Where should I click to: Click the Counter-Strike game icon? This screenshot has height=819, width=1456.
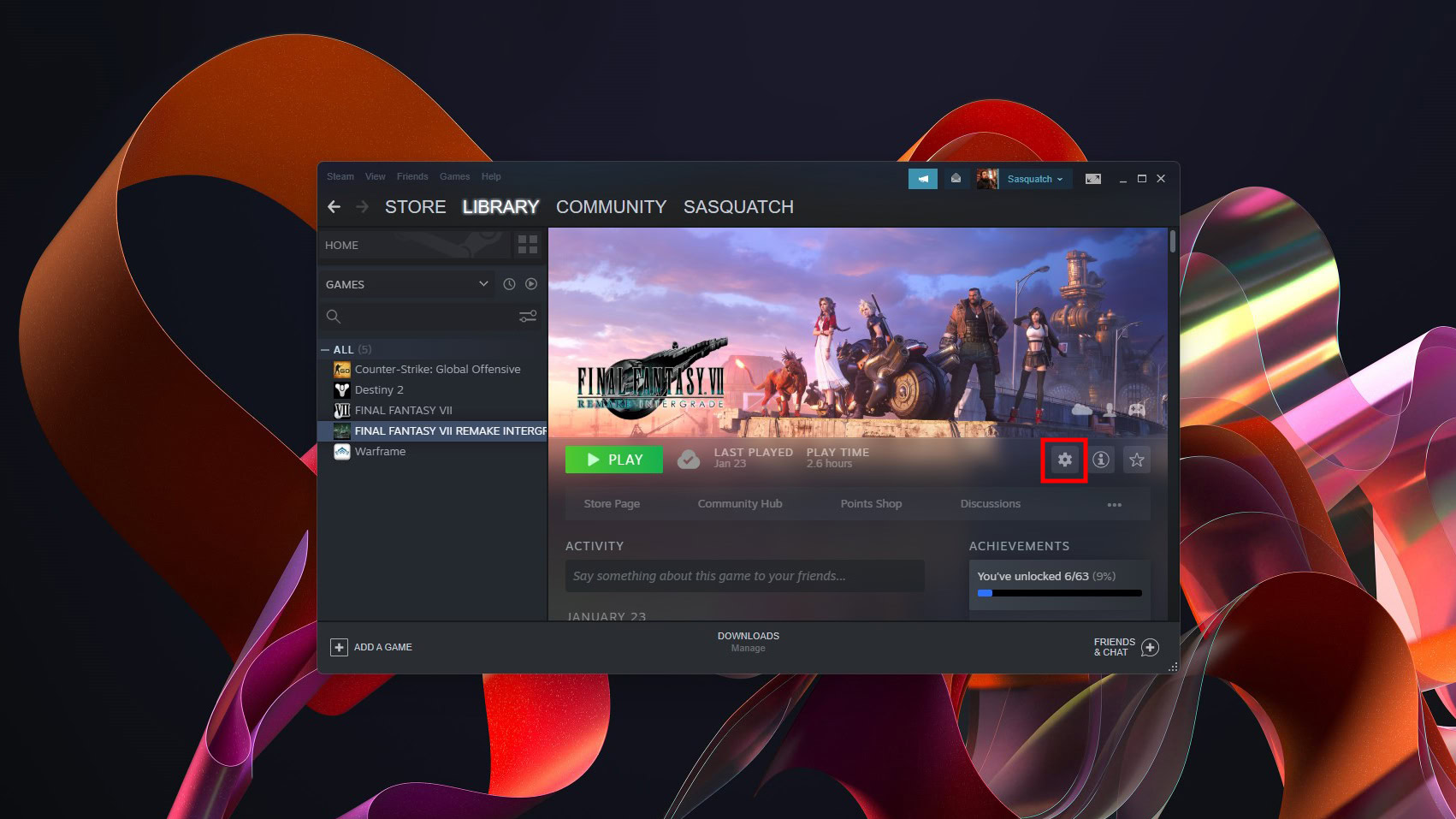tap(342, 370)
